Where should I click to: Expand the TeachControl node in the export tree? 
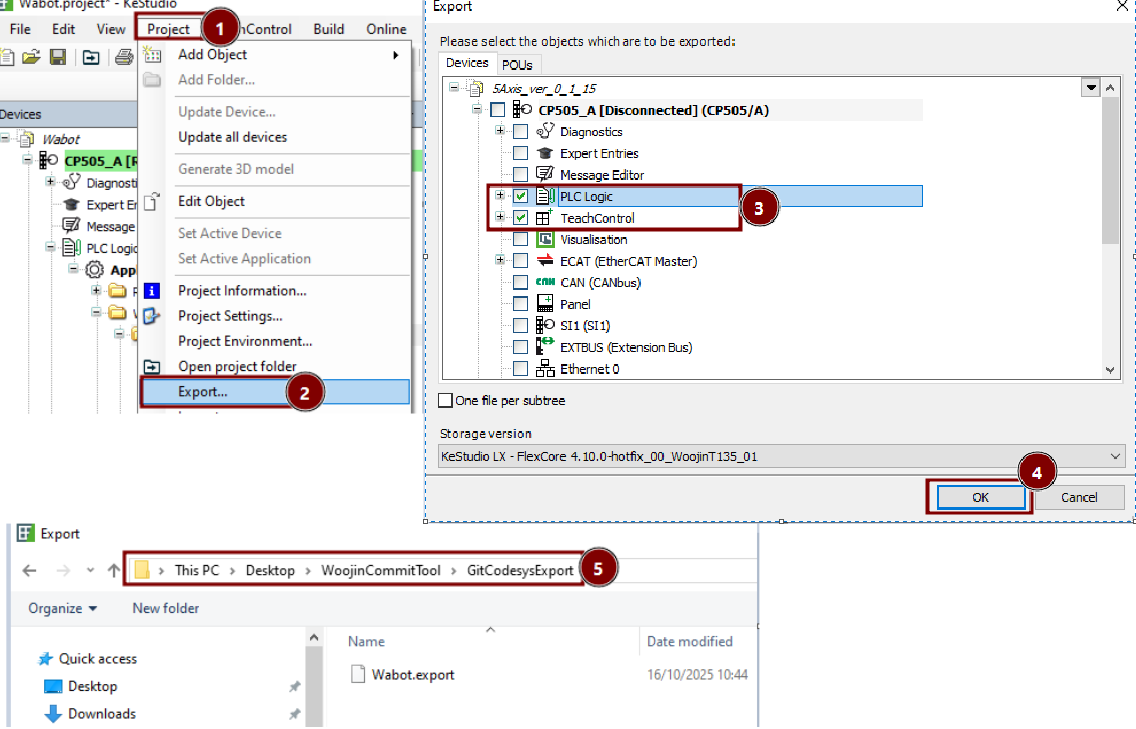pyautogui.click(x=500, y=218)
